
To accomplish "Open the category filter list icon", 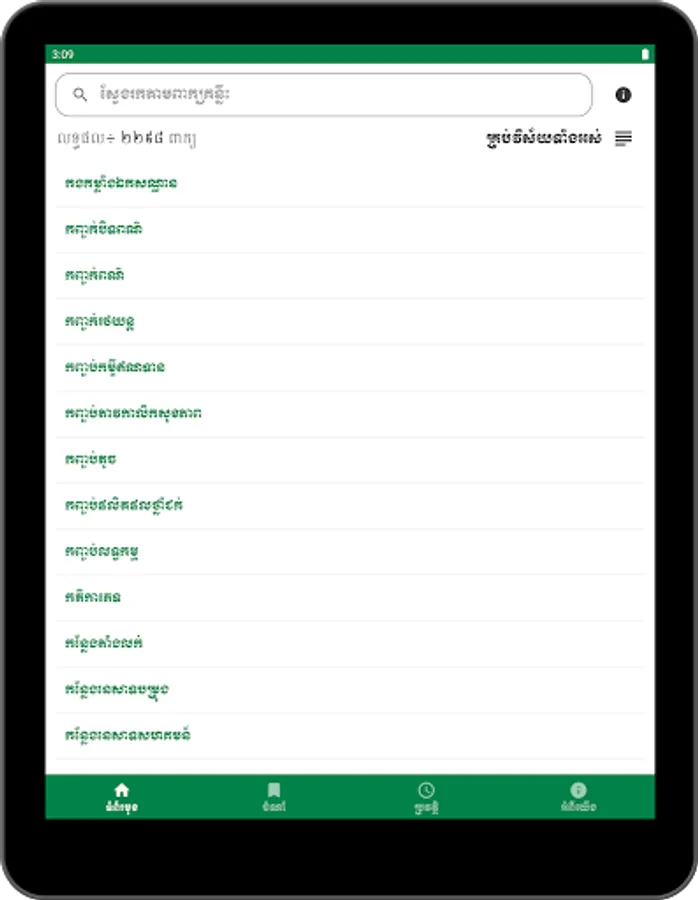I will 623,139.
